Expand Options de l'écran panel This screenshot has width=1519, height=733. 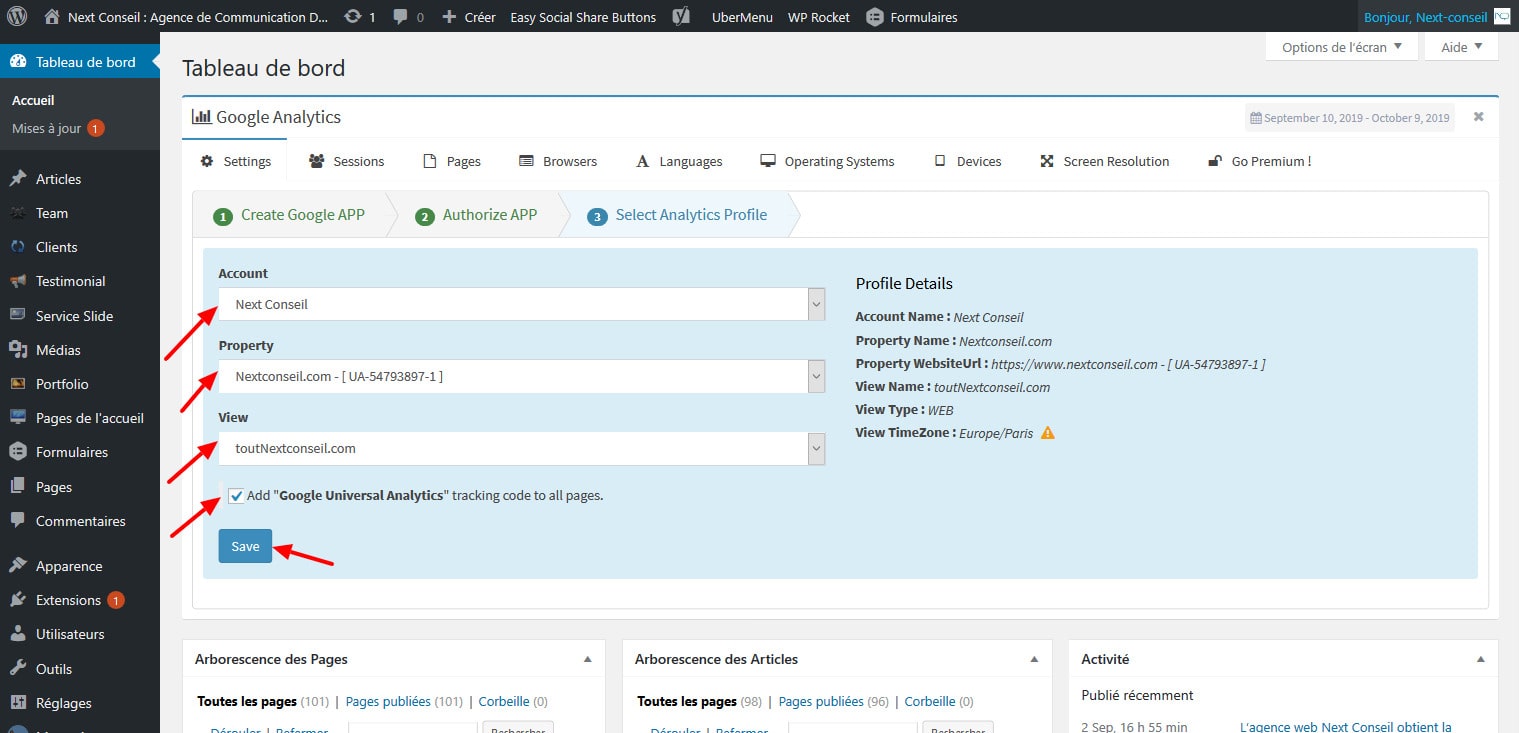point(1342,47)
